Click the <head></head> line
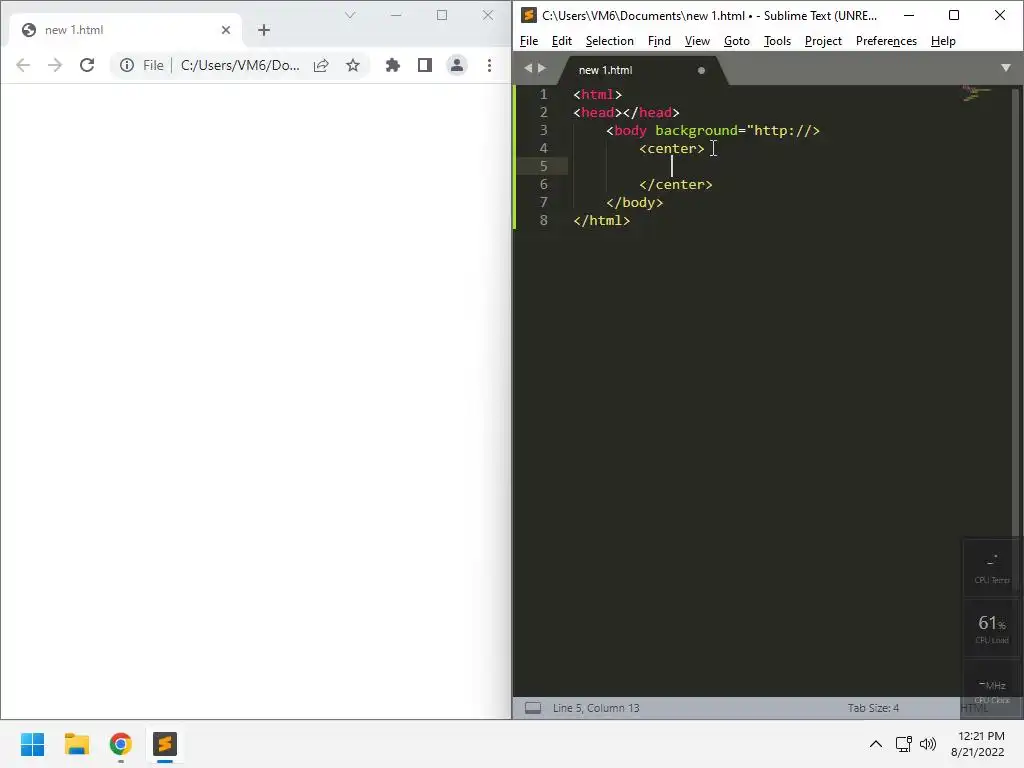 [626, 112]
